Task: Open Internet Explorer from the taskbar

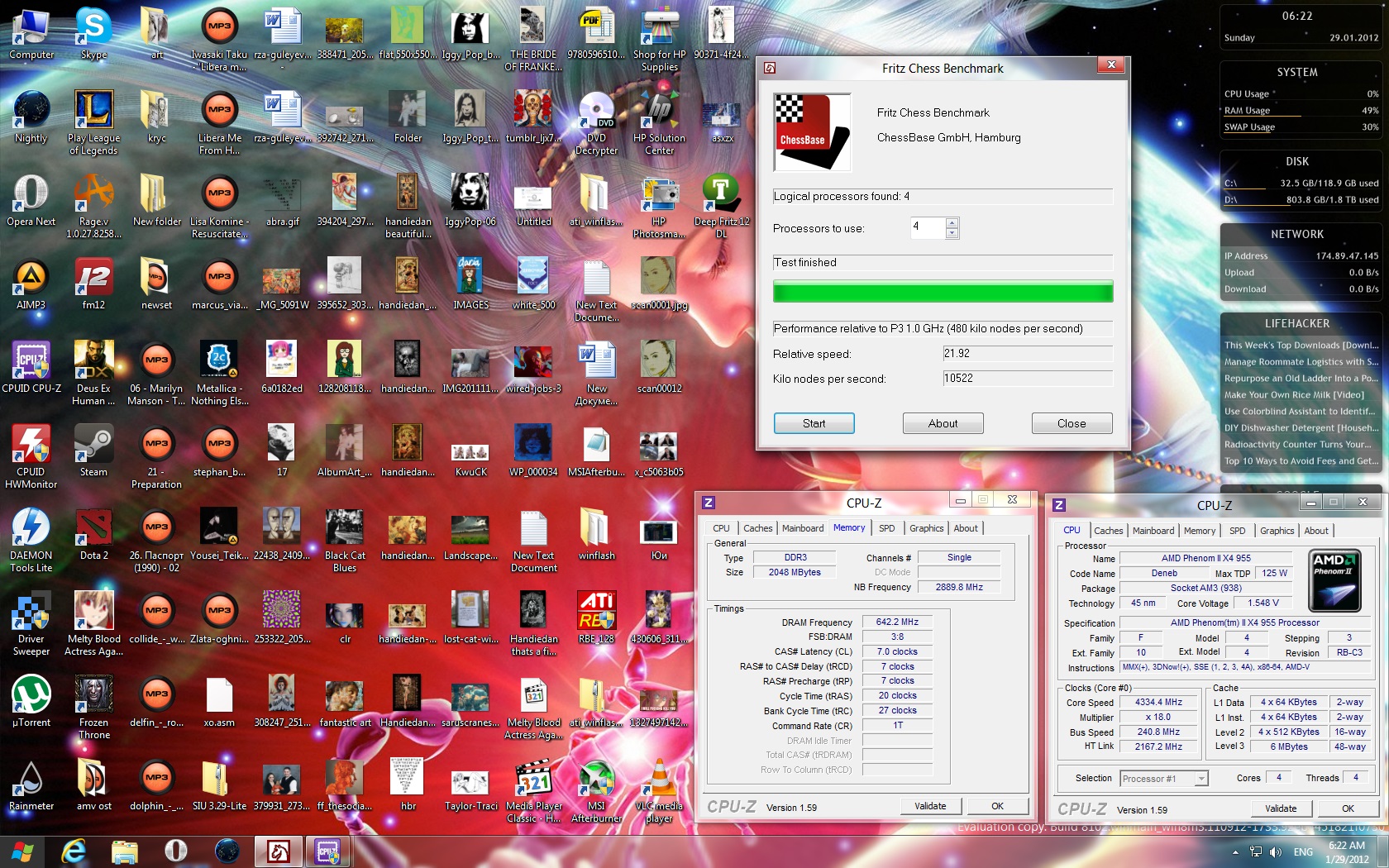Action: [74, 851]
